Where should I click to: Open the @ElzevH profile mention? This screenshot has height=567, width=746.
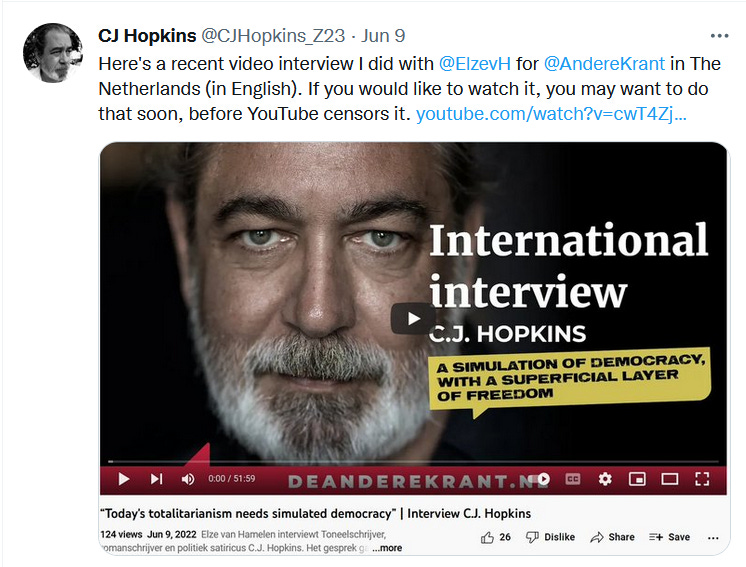[474, 64]
